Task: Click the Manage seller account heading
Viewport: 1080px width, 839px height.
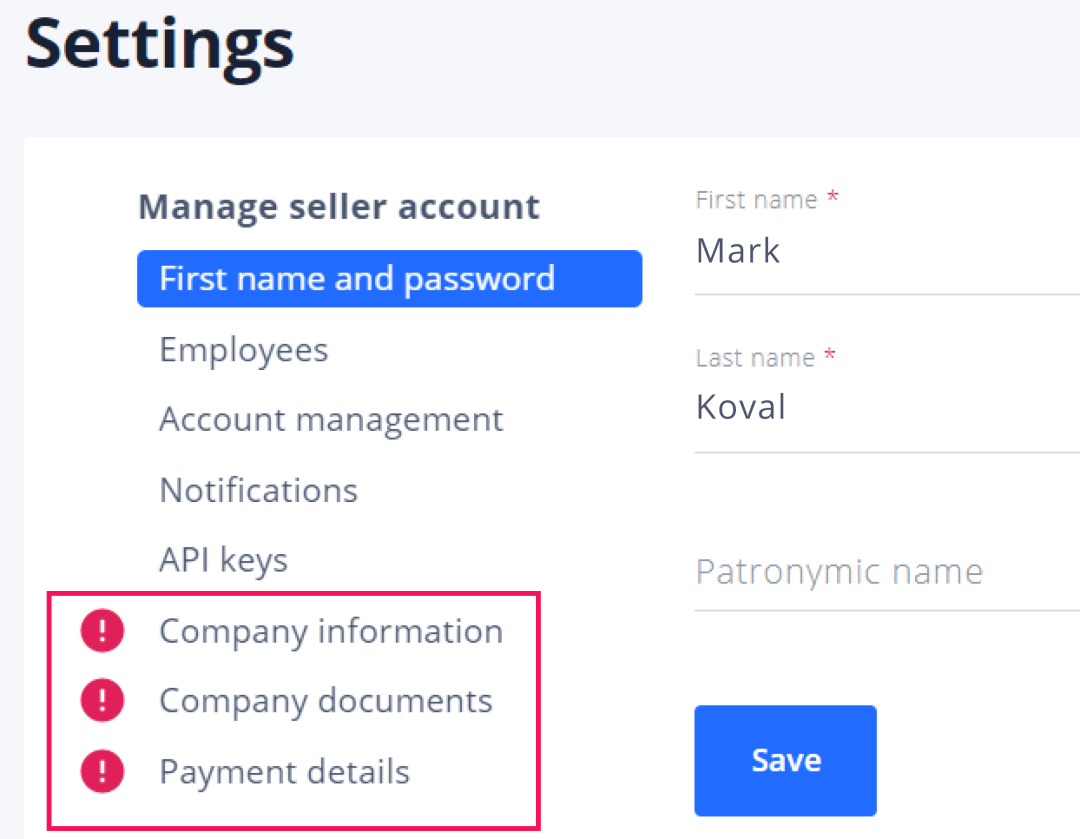Action: (339, 207)
